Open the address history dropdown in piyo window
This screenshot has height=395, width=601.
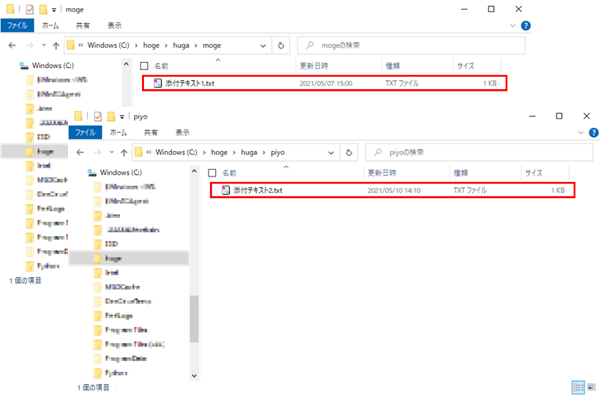click(331, 153)
